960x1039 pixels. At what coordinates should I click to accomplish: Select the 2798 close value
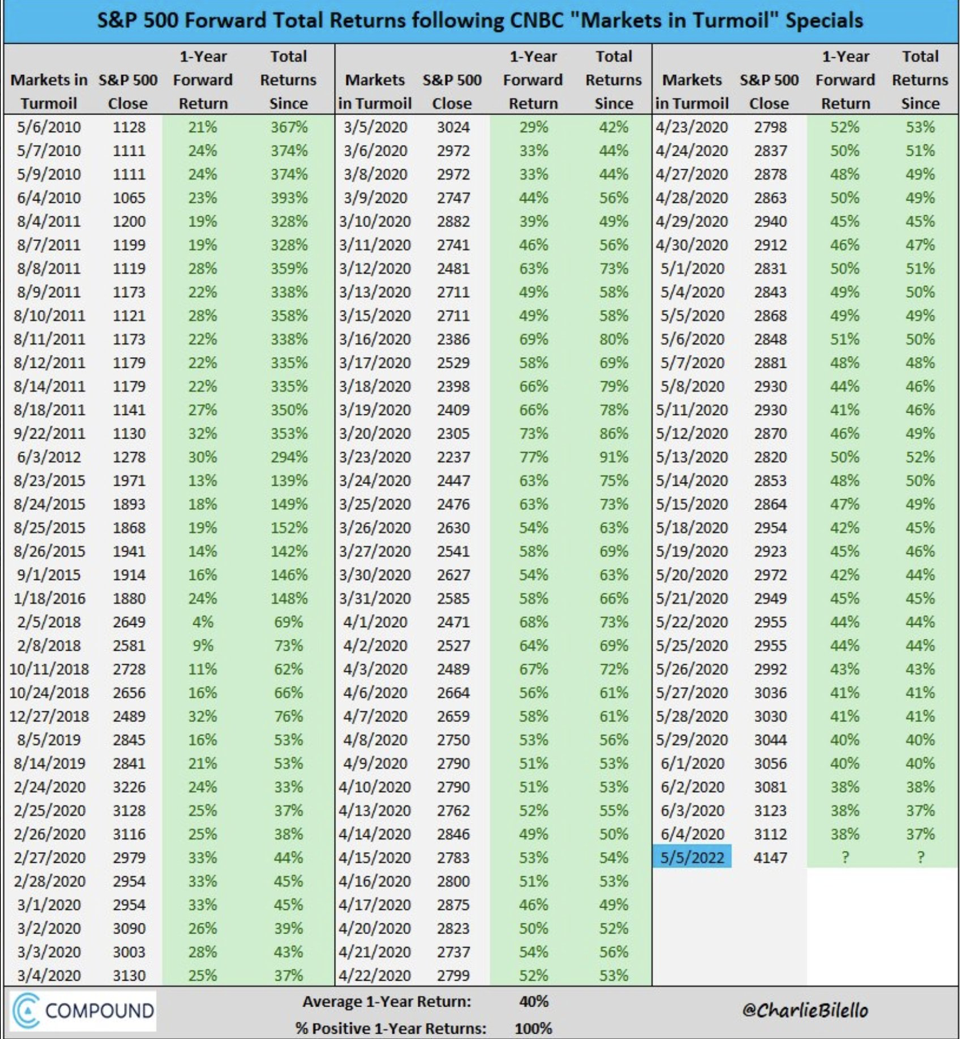tap(770, 127)
